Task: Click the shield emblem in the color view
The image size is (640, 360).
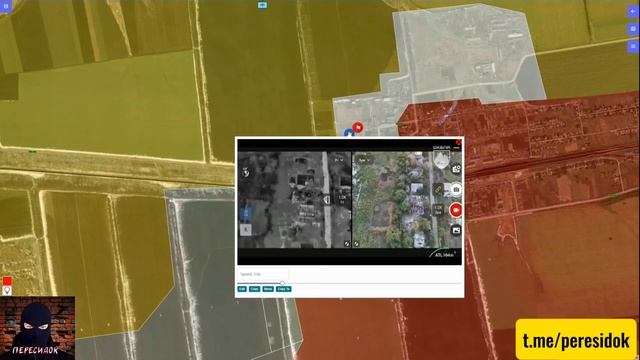Action: [441, 160]
